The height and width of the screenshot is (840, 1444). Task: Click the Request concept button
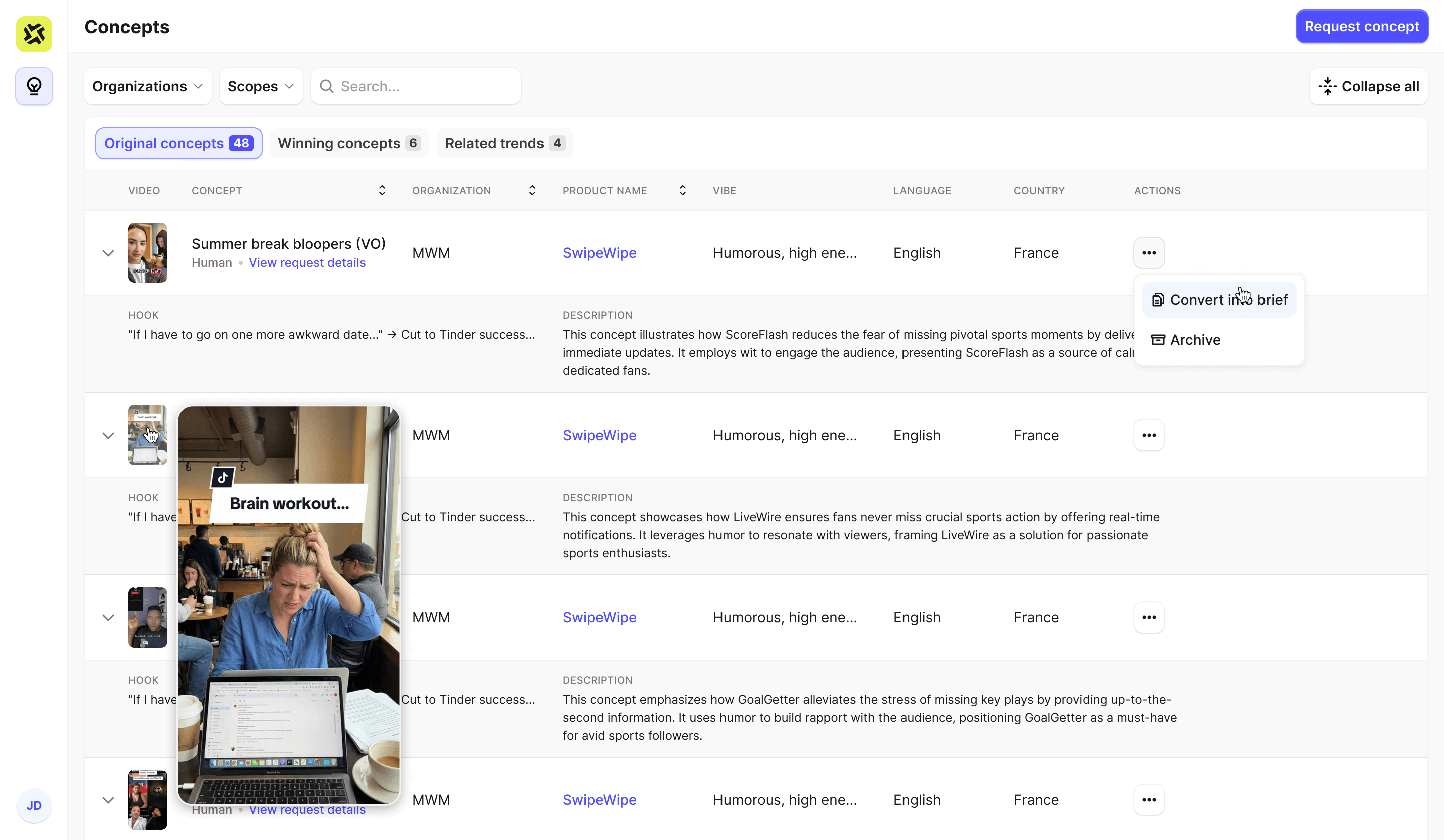(1361, 27)
